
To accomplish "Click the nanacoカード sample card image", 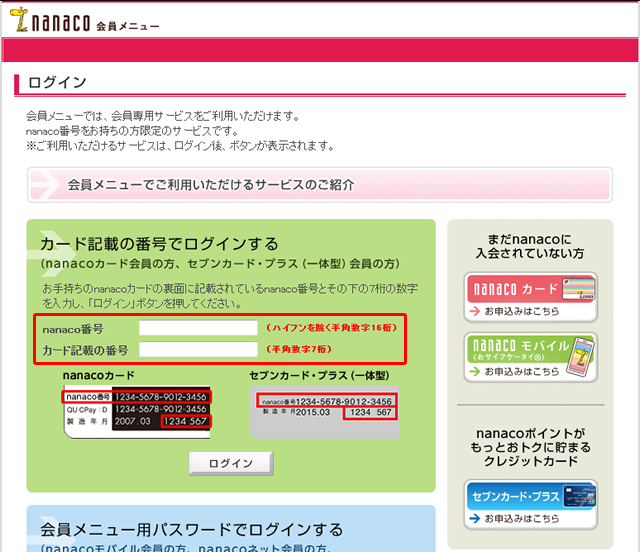I will (x=137, y=412).
